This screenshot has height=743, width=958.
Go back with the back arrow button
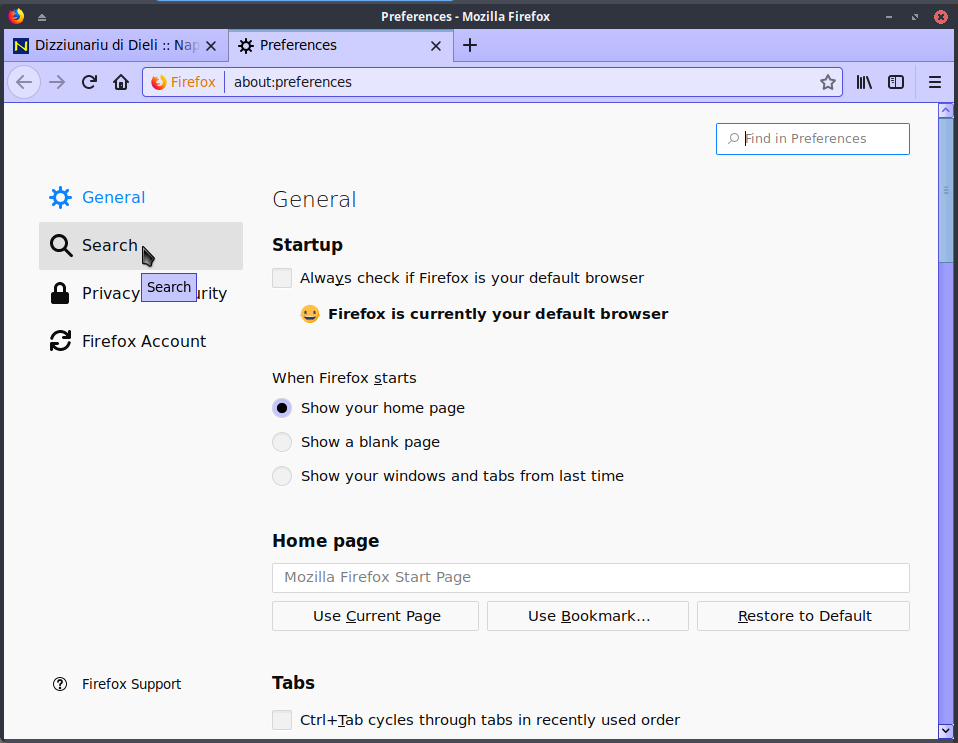[24, 82]
